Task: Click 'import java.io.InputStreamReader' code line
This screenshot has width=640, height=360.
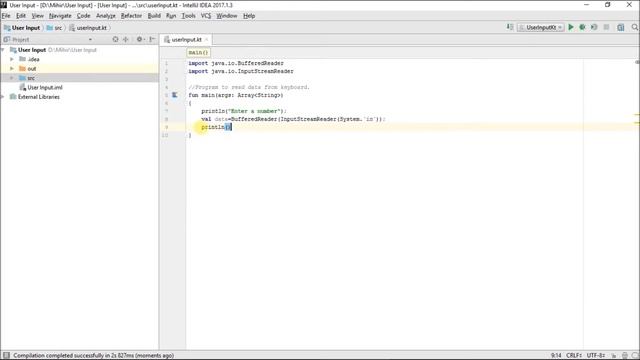Action: tap(241, 71)
